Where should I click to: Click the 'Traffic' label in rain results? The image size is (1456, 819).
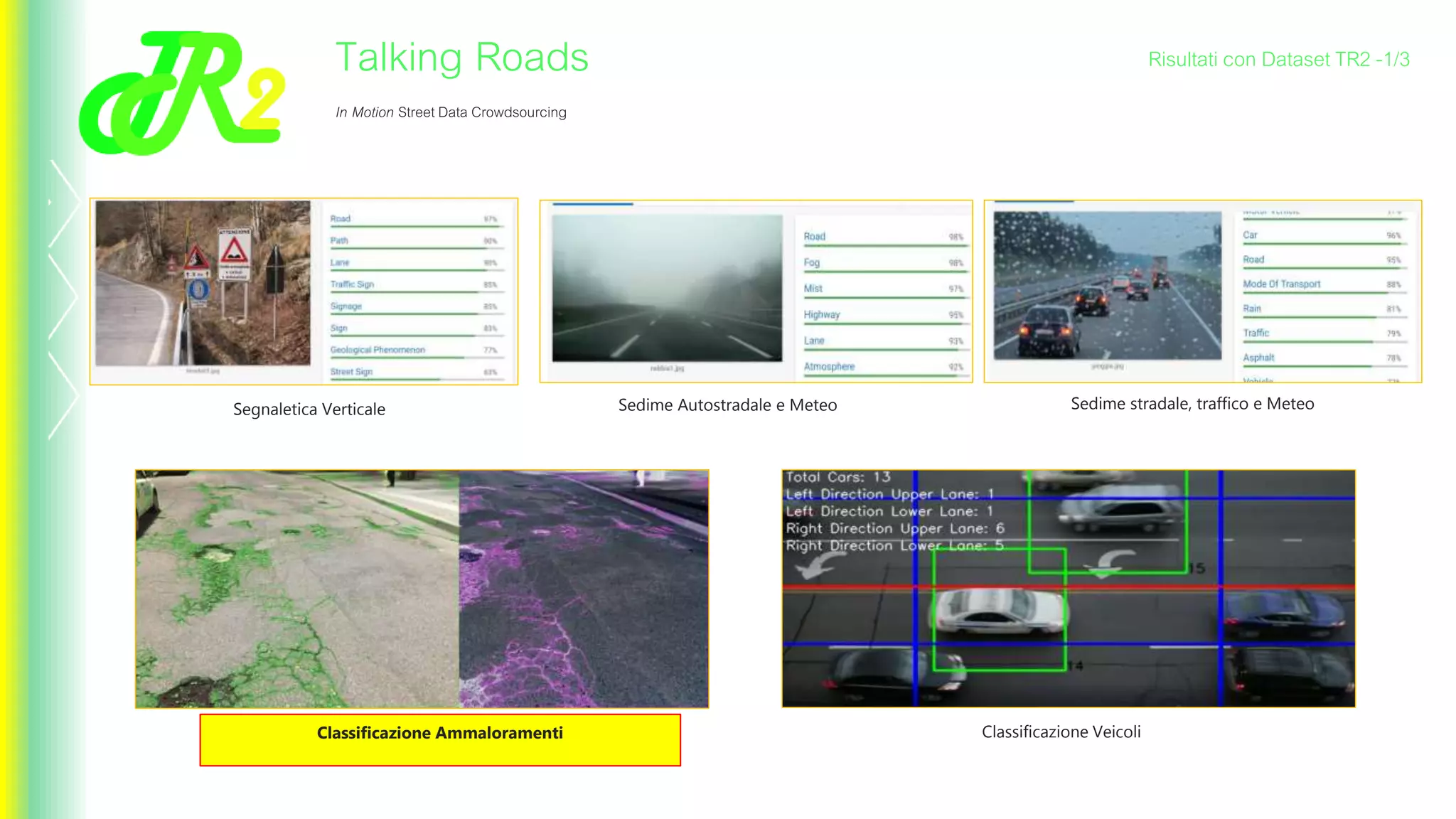point(1256,333)
